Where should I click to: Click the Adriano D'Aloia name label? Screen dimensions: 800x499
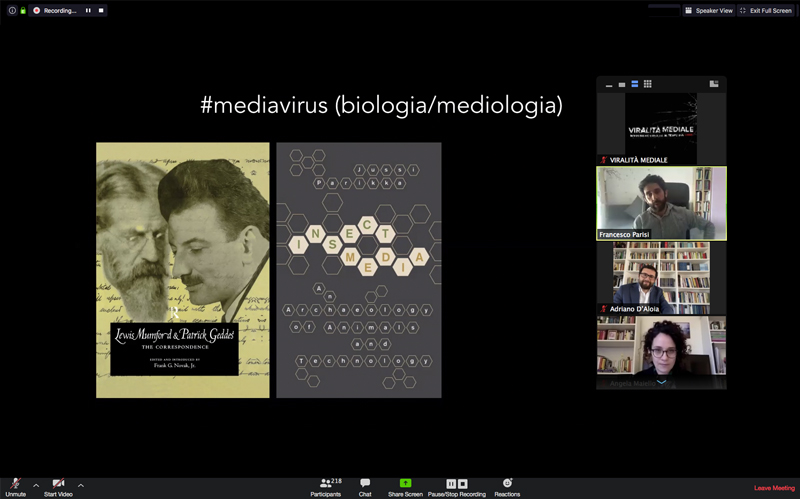coord(634,309)
